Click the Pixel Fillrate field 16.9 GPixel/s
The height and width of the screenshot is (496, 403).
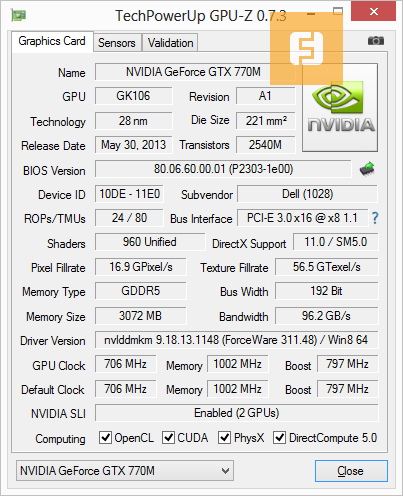coord(141,267)
